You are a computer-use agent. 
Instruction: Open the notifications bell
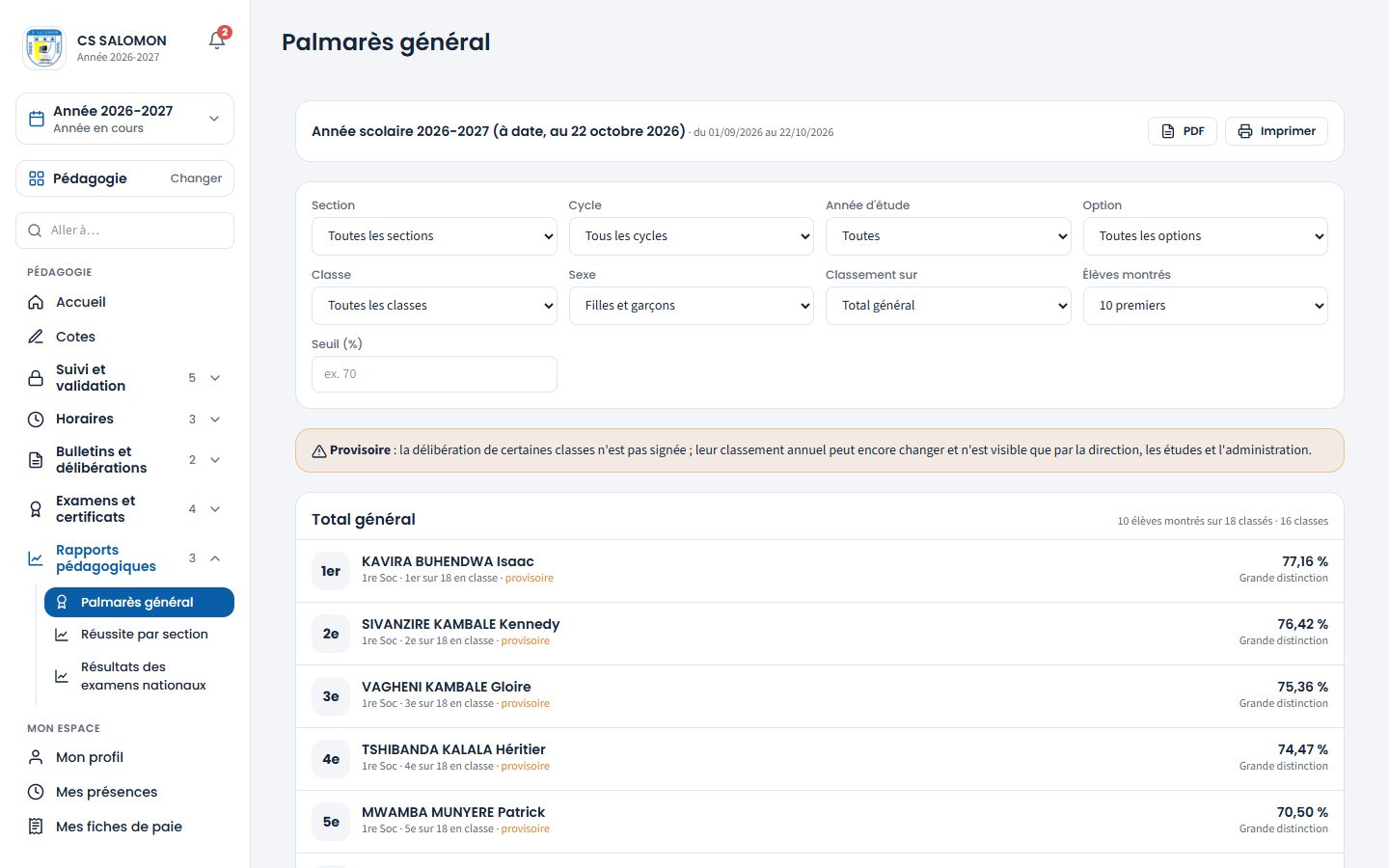tap(217, 41)
